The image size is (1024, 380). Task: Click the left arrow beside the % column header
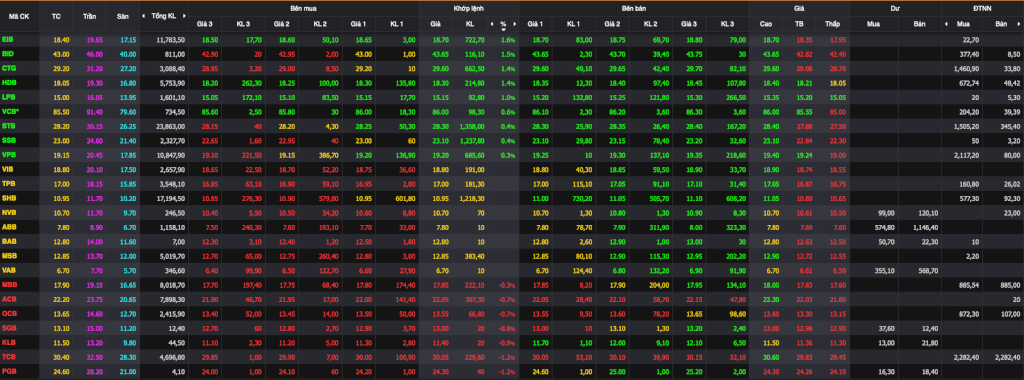pyautogui.click(x=492, y=24)
